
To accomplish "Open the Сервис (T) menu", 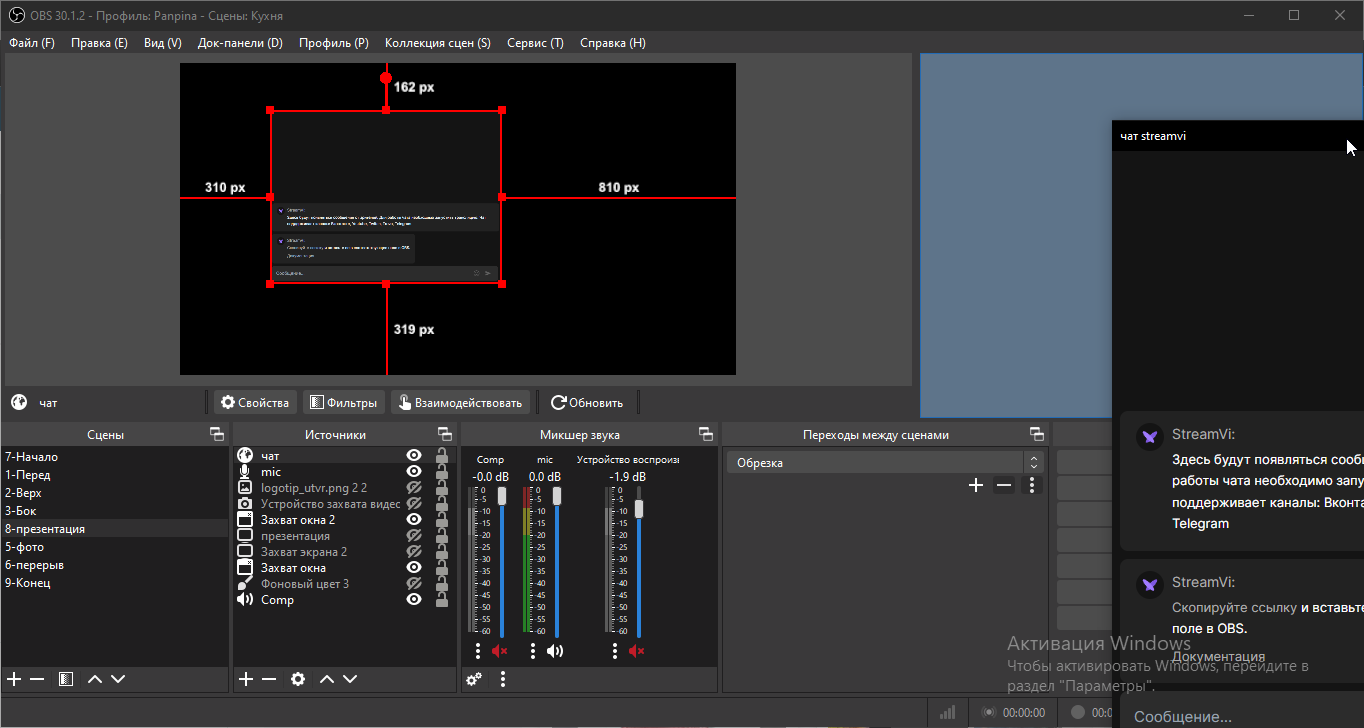I will coord(535,43).
